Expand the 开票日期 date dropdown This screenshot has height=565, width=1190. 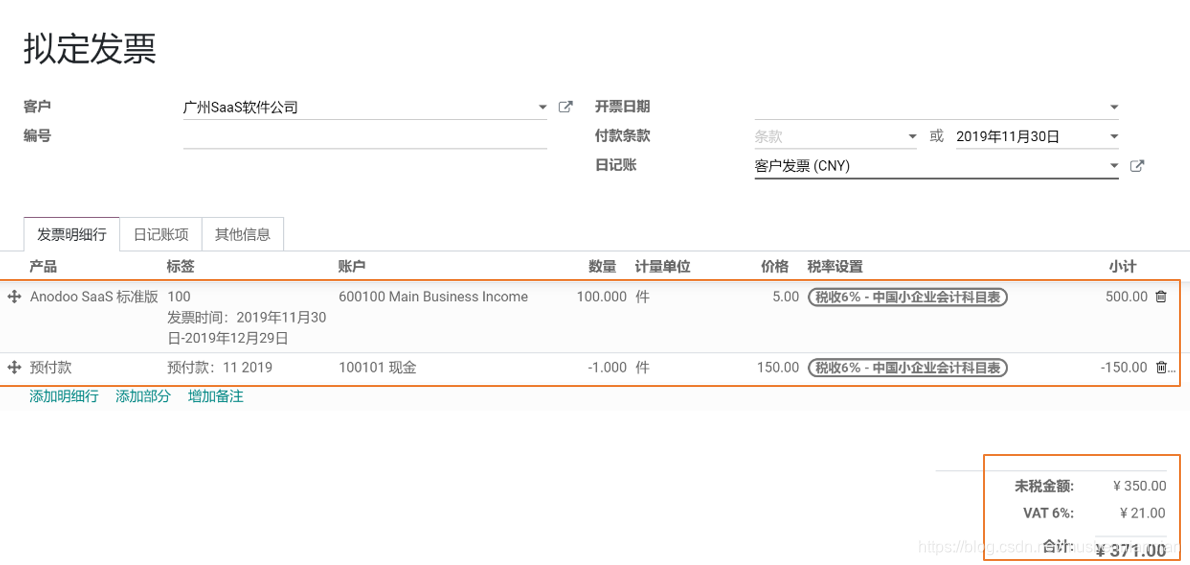coord(1113,108)
